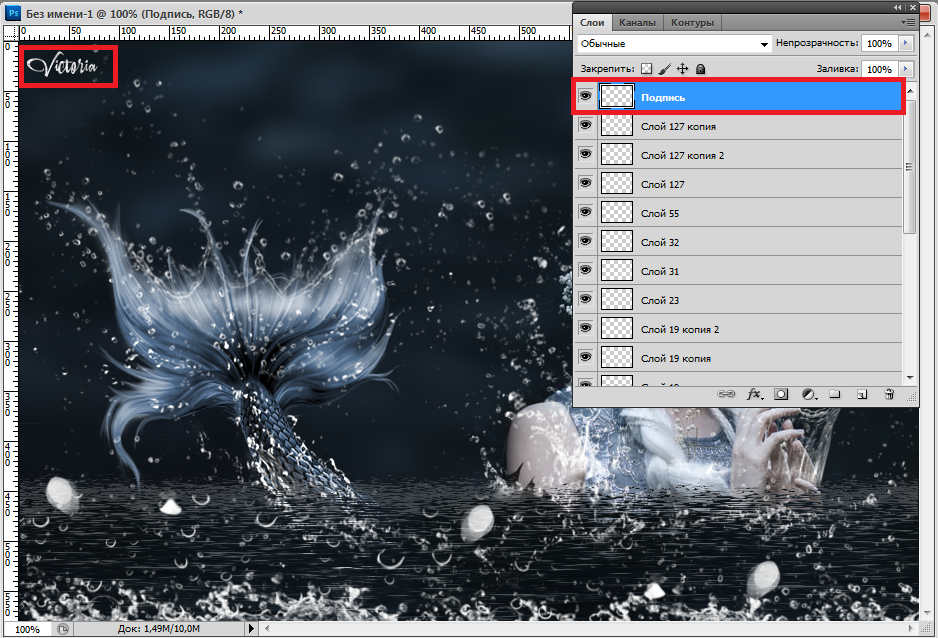Select the Слой 127 копия 2 layer
This screenshot has height=638, width=938.
point(738,155)
